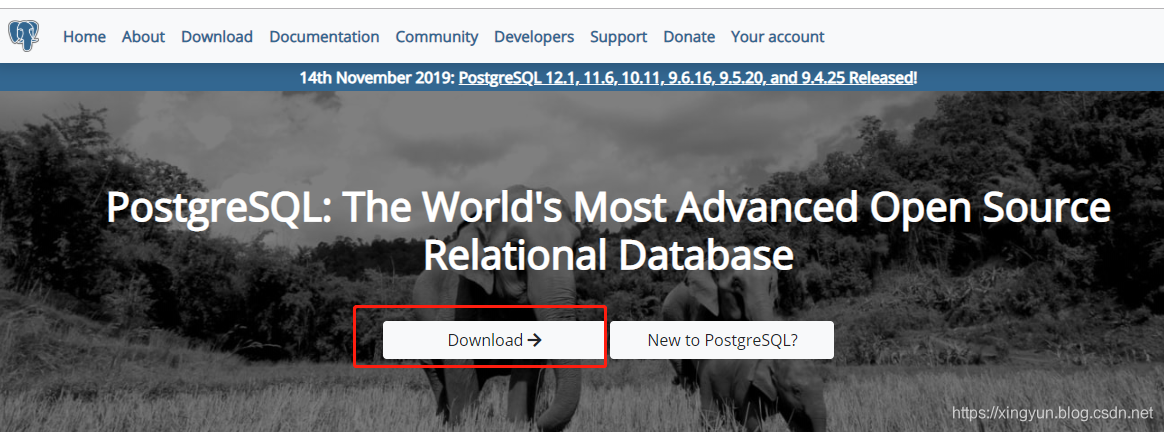Open the Developers nav link
Screen dimensions: 1164x432
(x=534, y=36)
